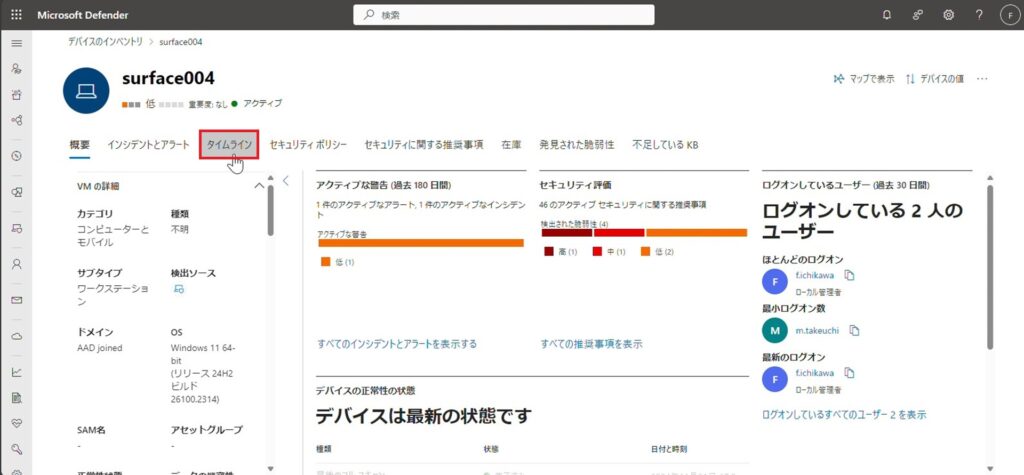Open the notifications bell
1024x475 pixels.
886,14
